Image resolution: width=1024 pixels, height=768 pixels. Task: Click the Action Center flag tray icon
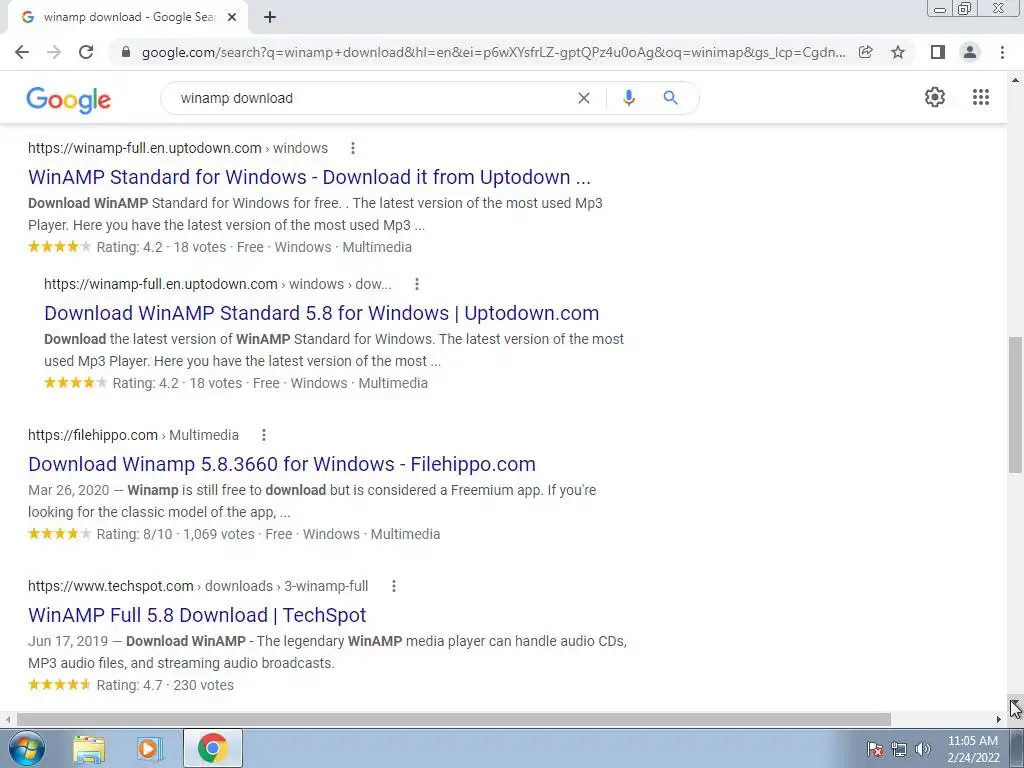point(875,749)
